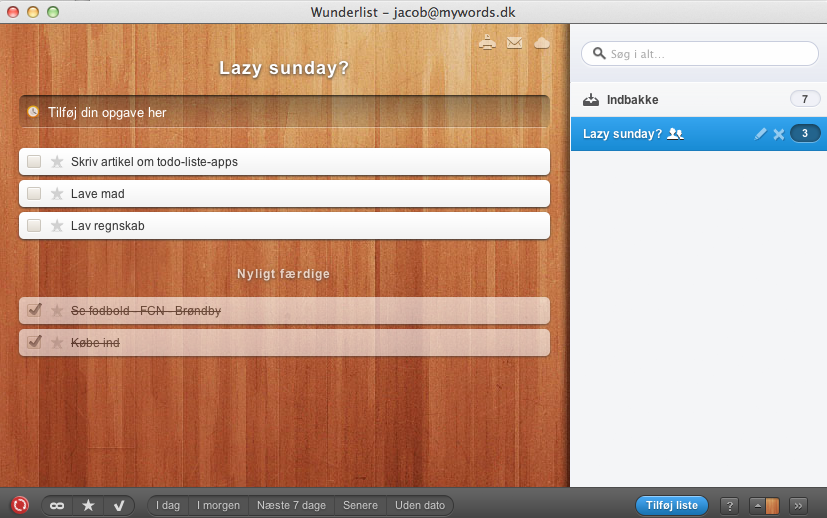Screen dimensions: 827x518
Task: Click the clock icon in add-task field
Action: pos(33,112)
